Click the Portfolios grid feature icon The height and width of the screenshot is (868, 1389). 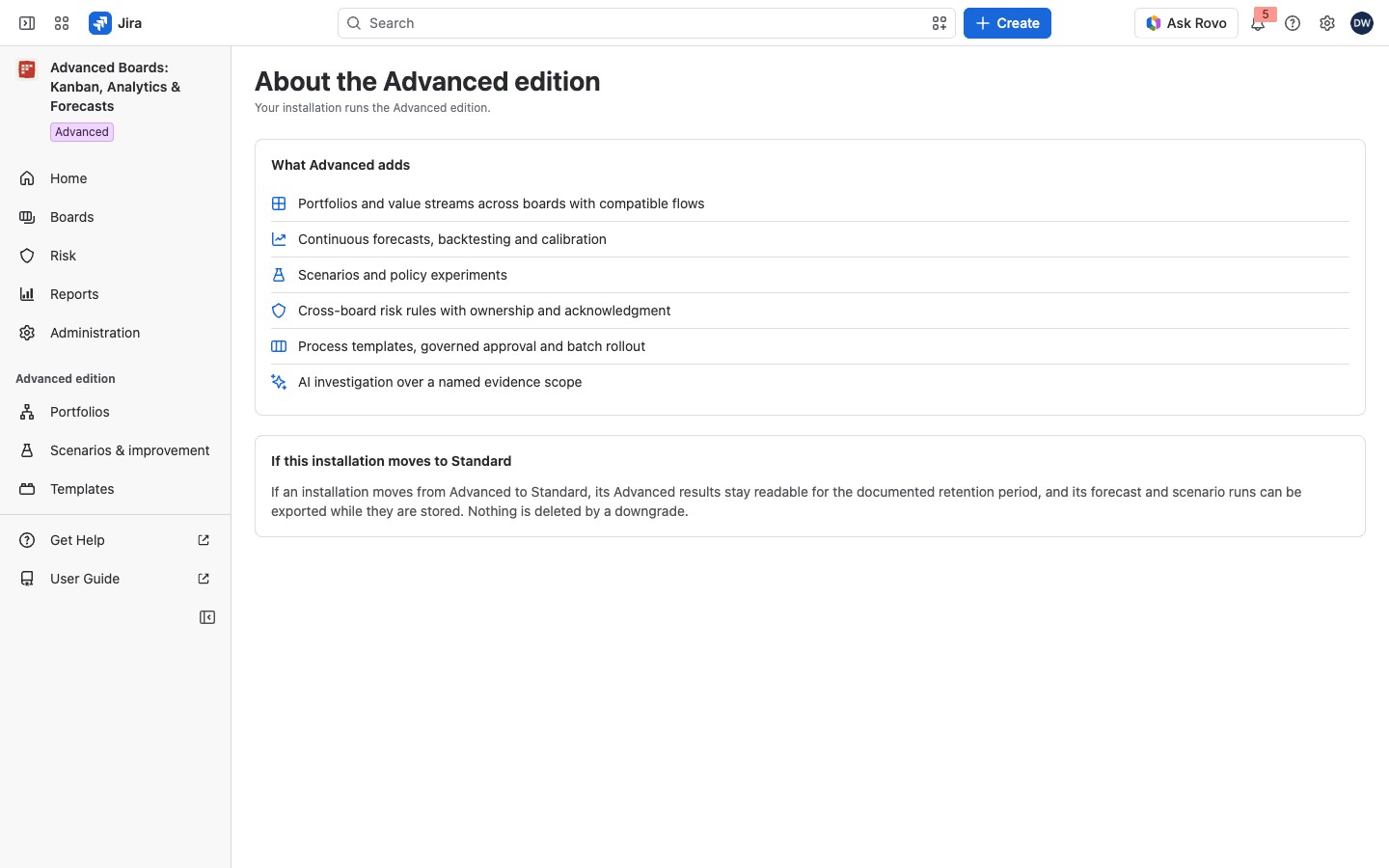pos(279,203)
